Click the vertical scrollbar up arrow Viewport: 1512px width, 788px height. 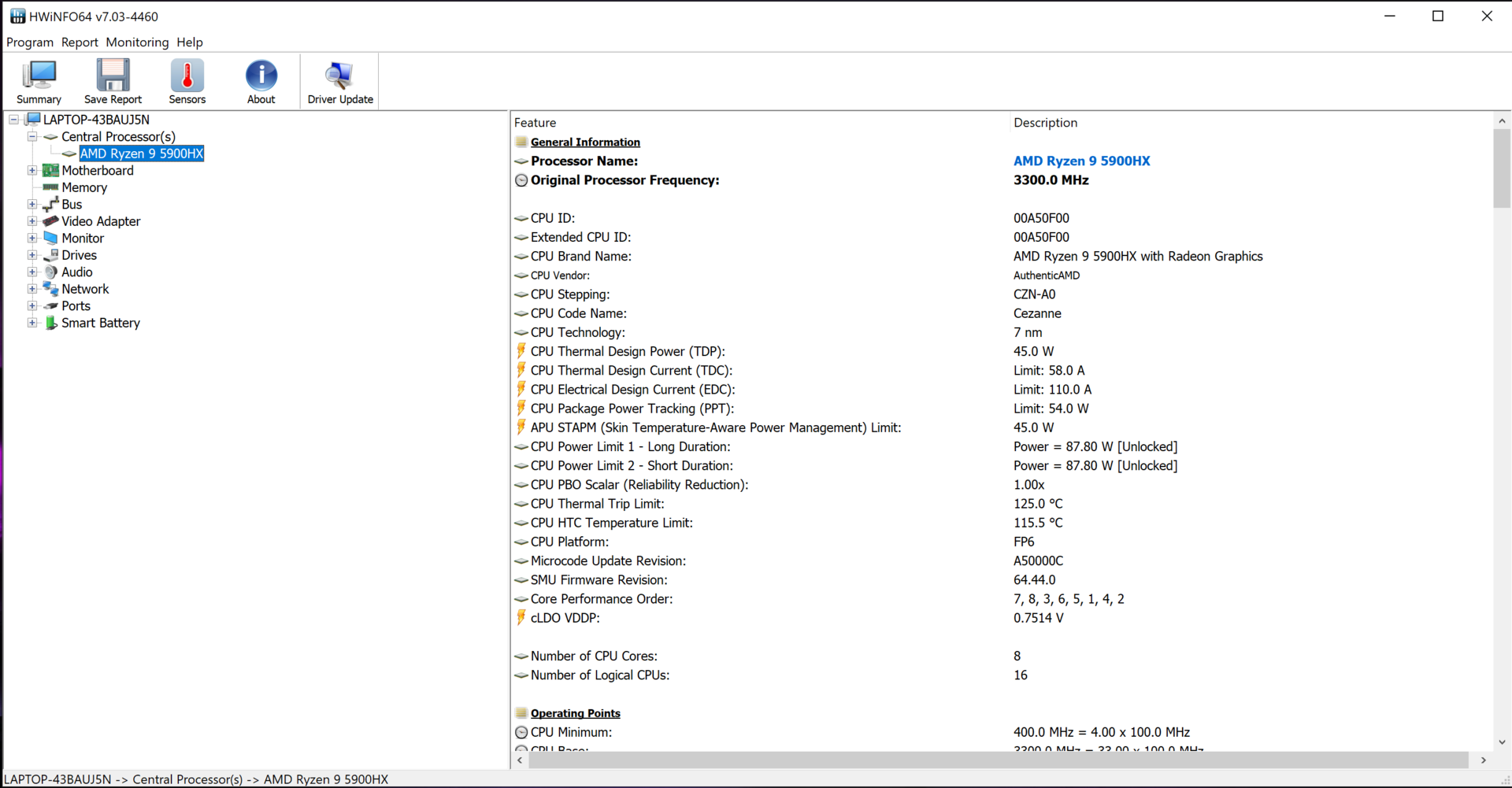[x=1502, y=121]
